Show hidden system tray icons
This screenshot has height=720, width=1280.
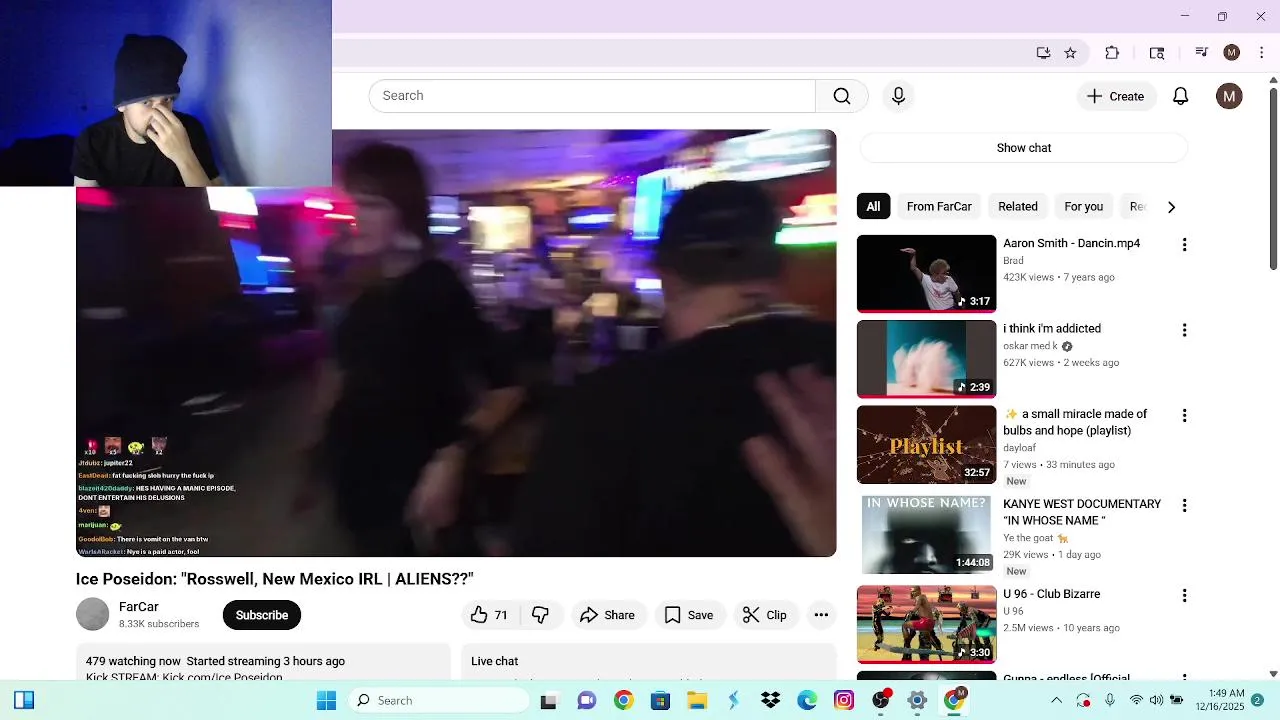pyautogui.click(x=1056, y=700)
